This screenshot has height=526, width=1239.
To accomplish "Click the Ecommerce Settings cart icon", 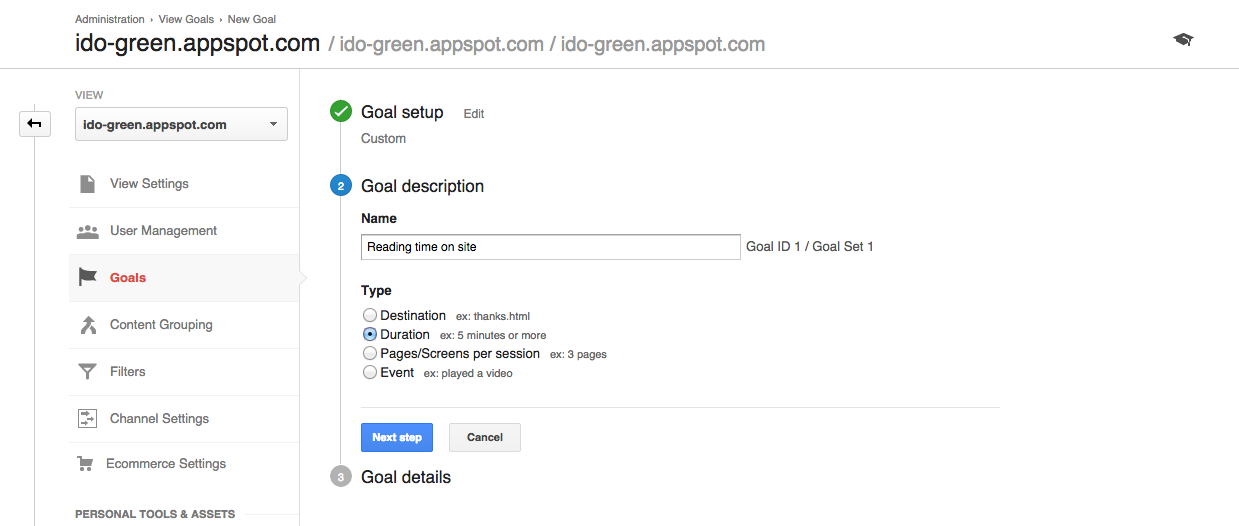I will click(86, 464).
